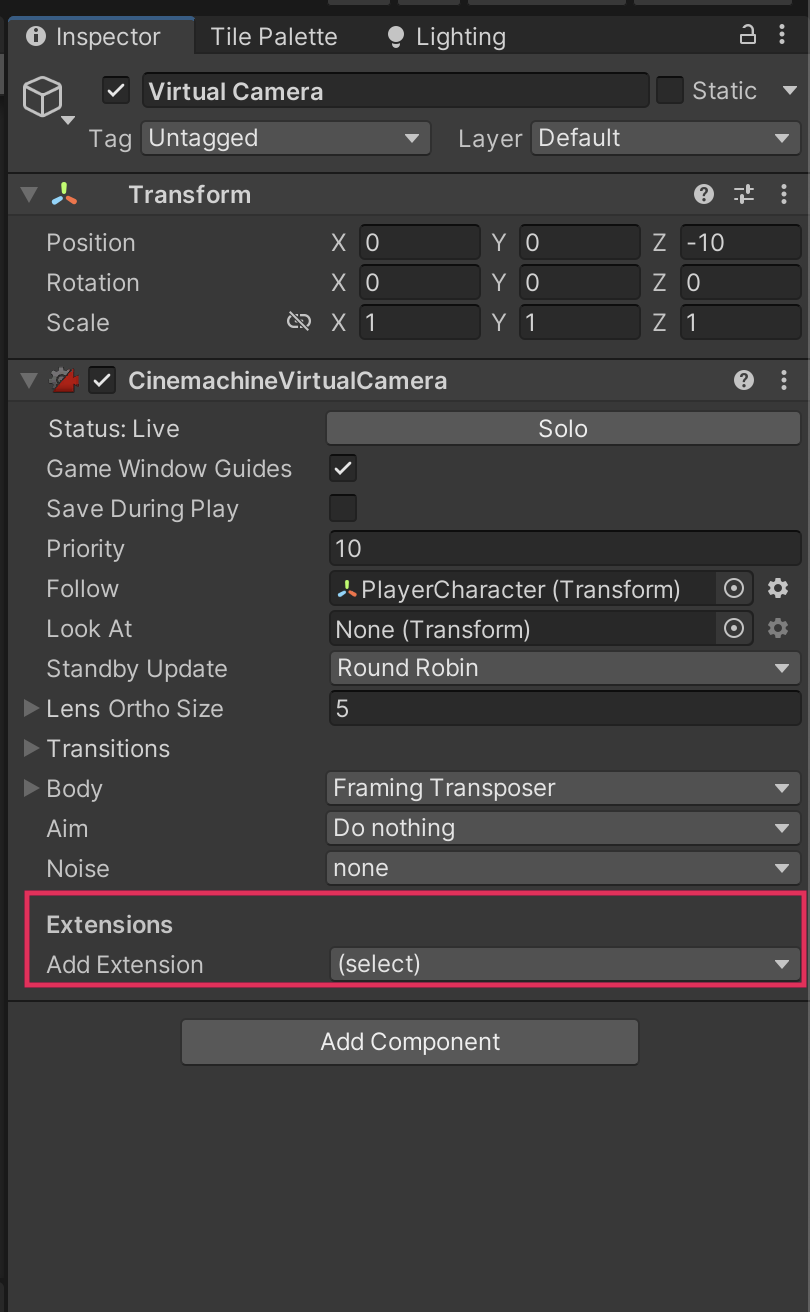Toggle constrained proportions link on Scale
This screenshot has width=810, height=1312.
(298, 322)
